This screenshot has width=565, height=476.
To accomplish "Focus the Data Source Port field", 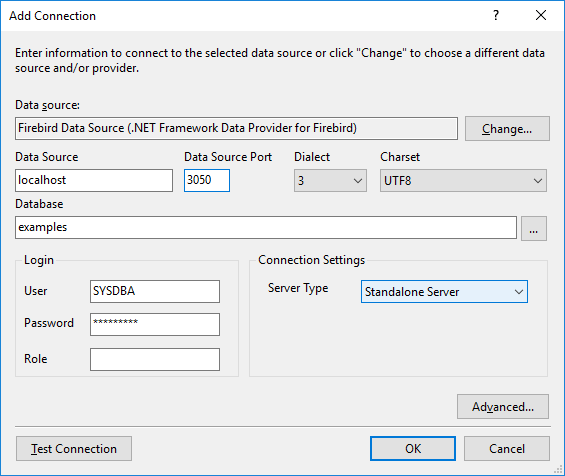I will [x=207, y=181].
